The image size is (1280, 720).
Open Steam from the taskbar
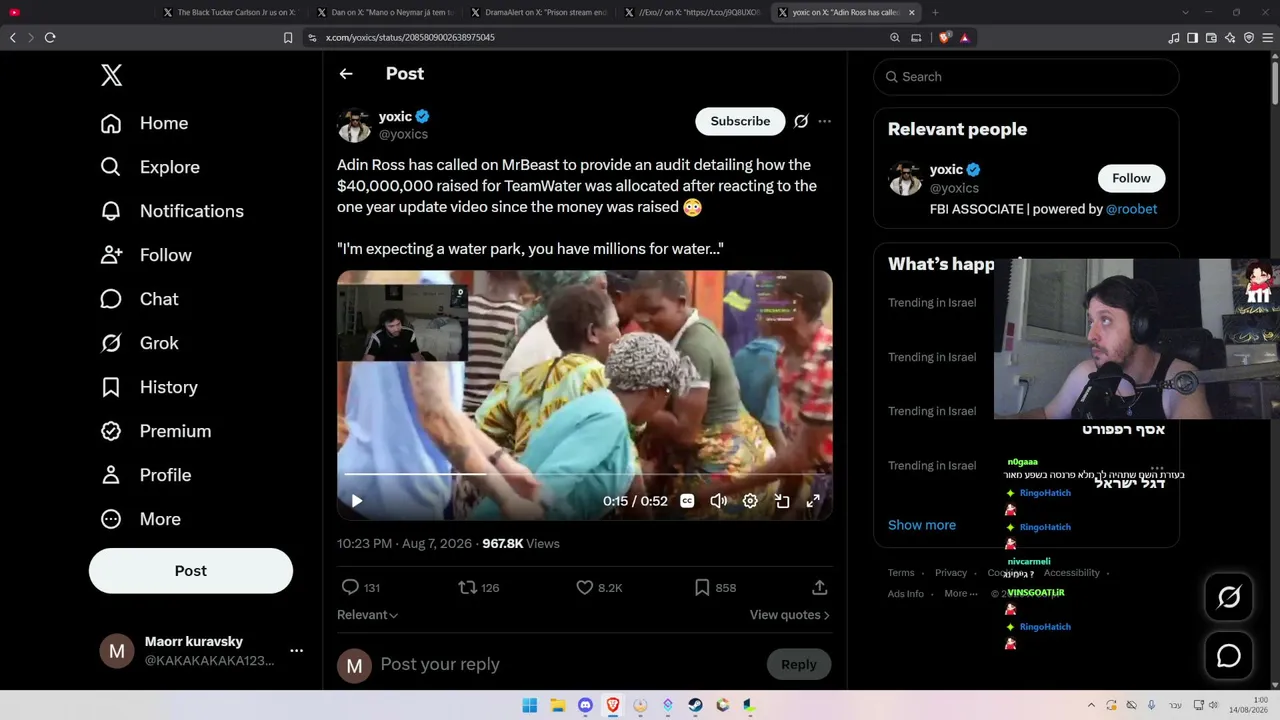tap(695, 706)
